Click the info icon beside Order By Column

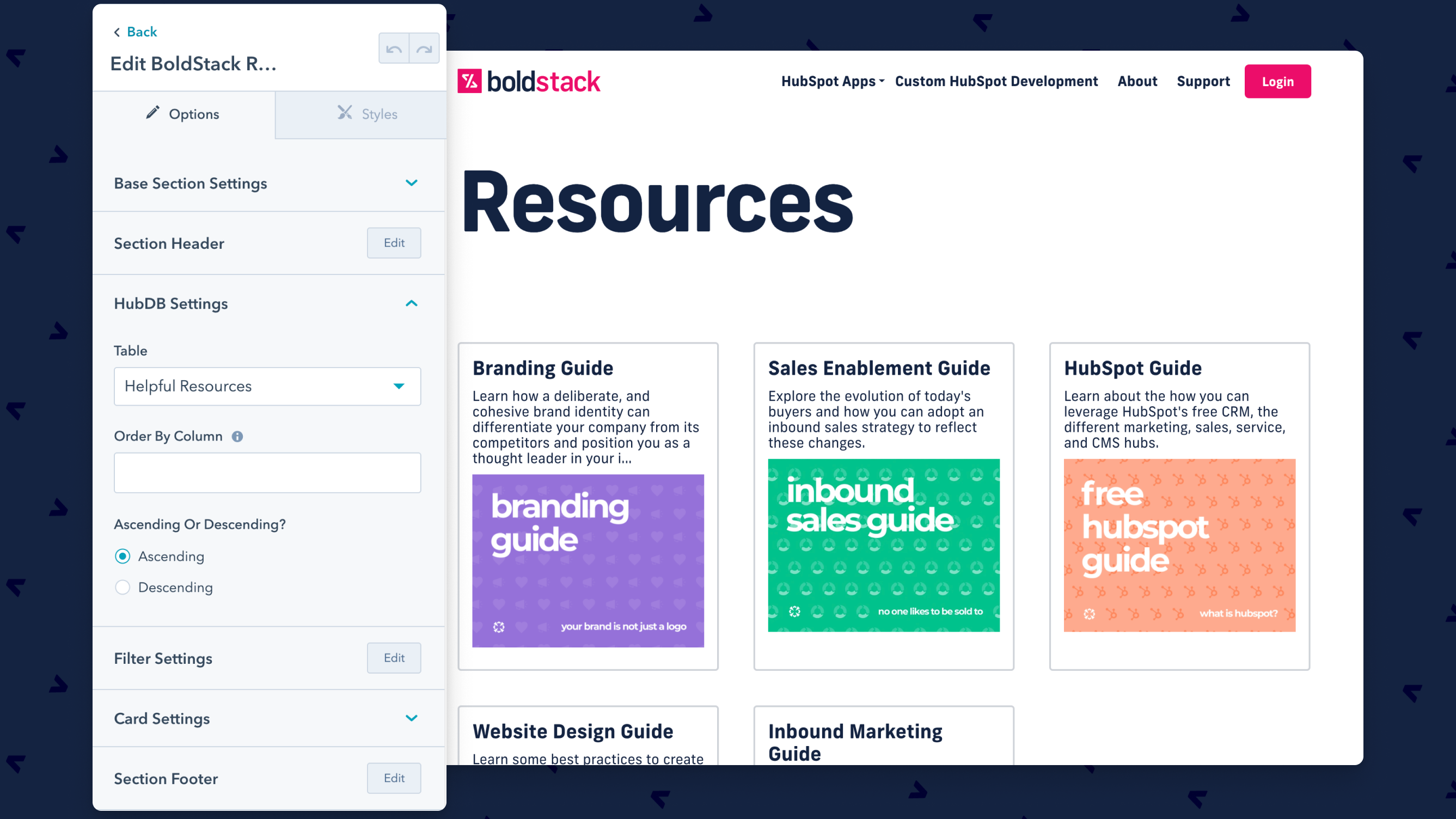(237, 436)
